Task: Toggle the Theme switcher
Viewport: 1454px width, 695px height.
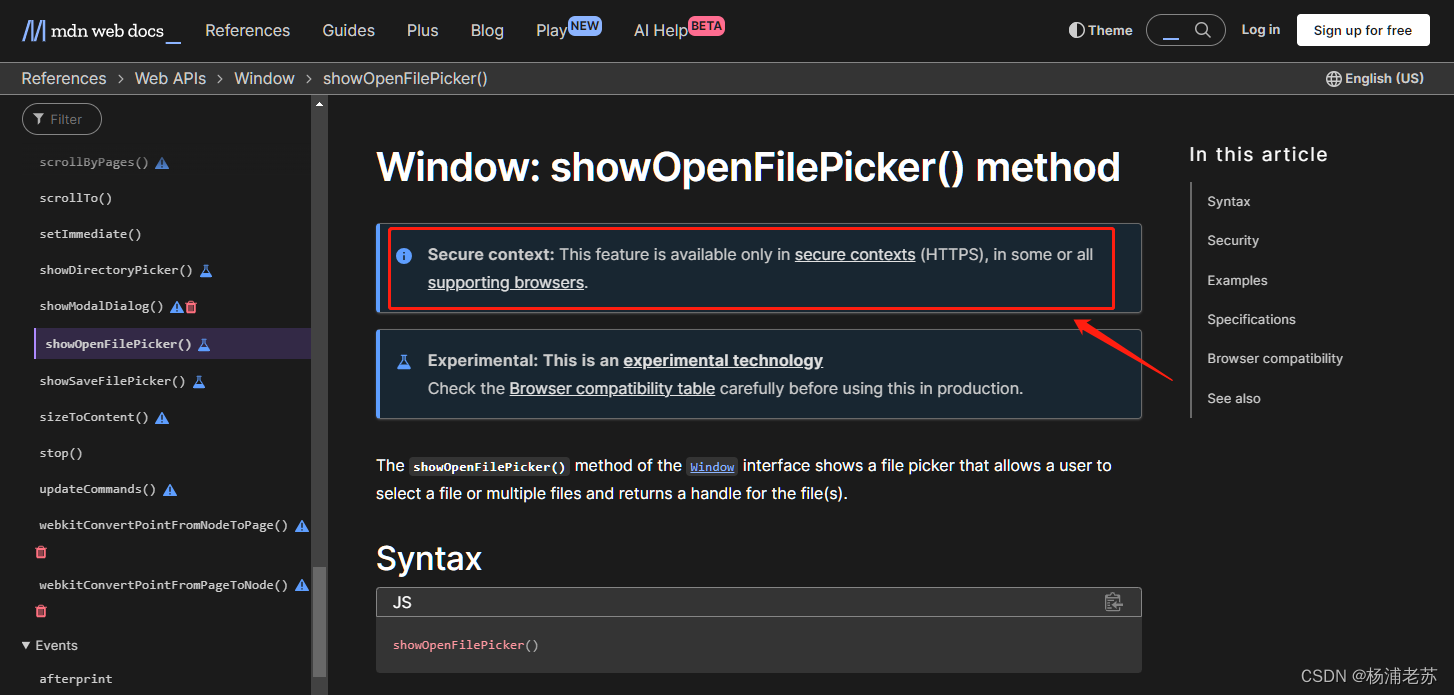Action: 1100,30
